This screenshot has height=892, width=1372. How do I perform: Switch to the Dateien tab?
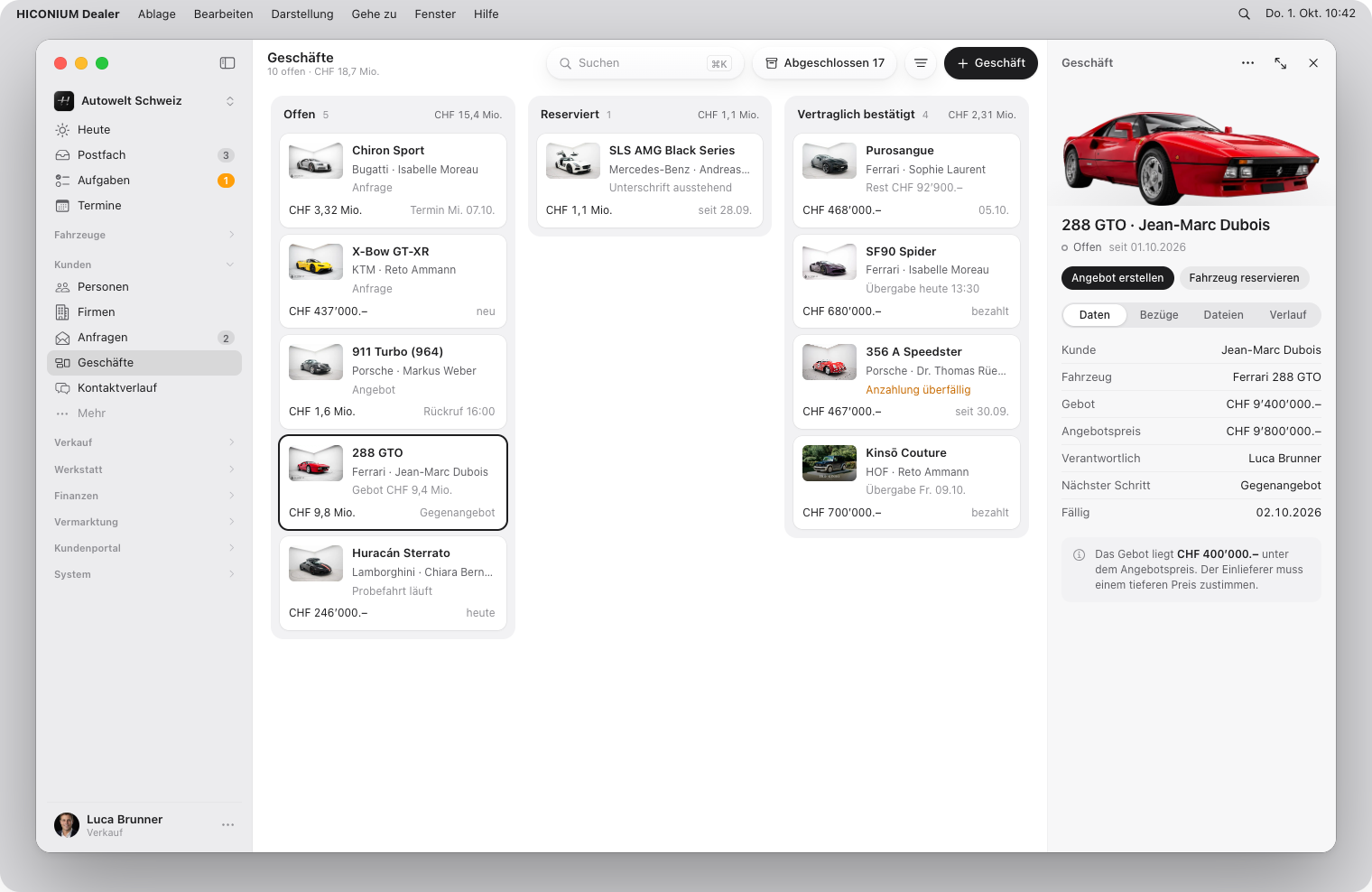[x=1224, y=315]
